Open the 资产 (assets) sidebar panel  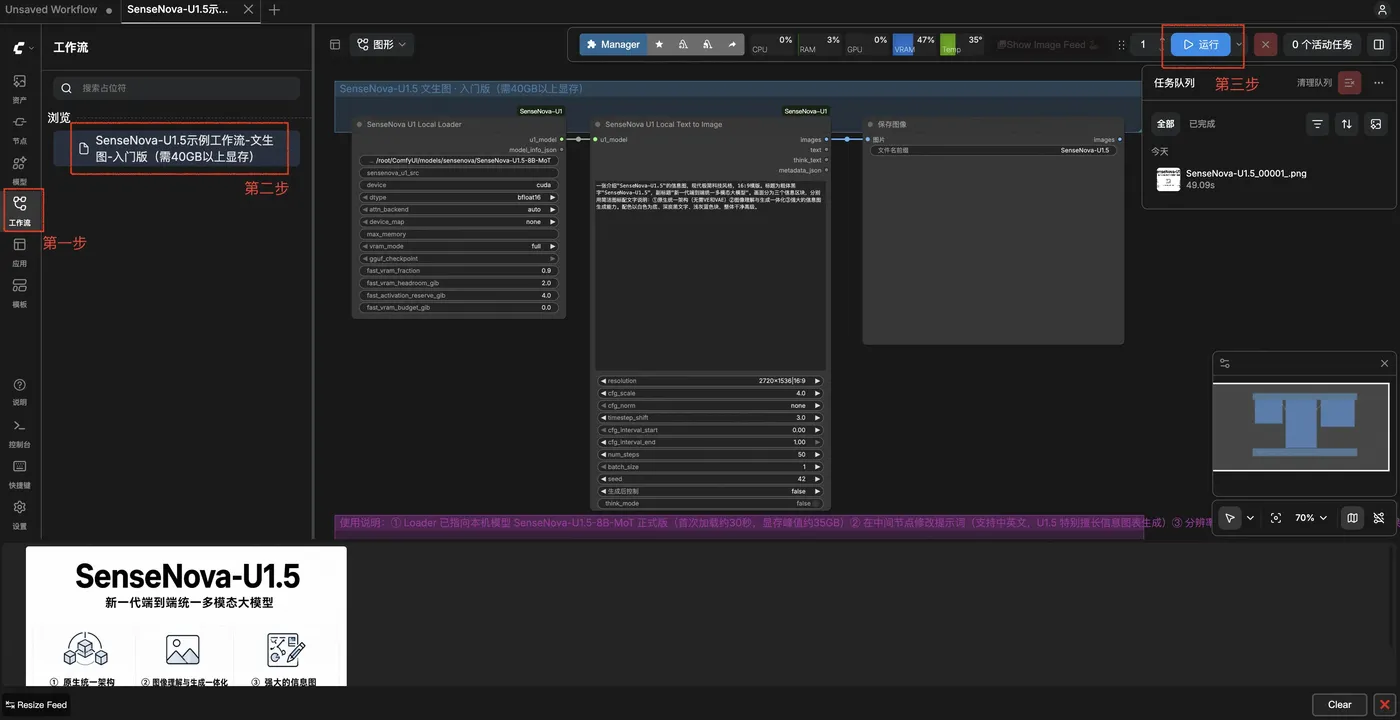tap(19, 88)
